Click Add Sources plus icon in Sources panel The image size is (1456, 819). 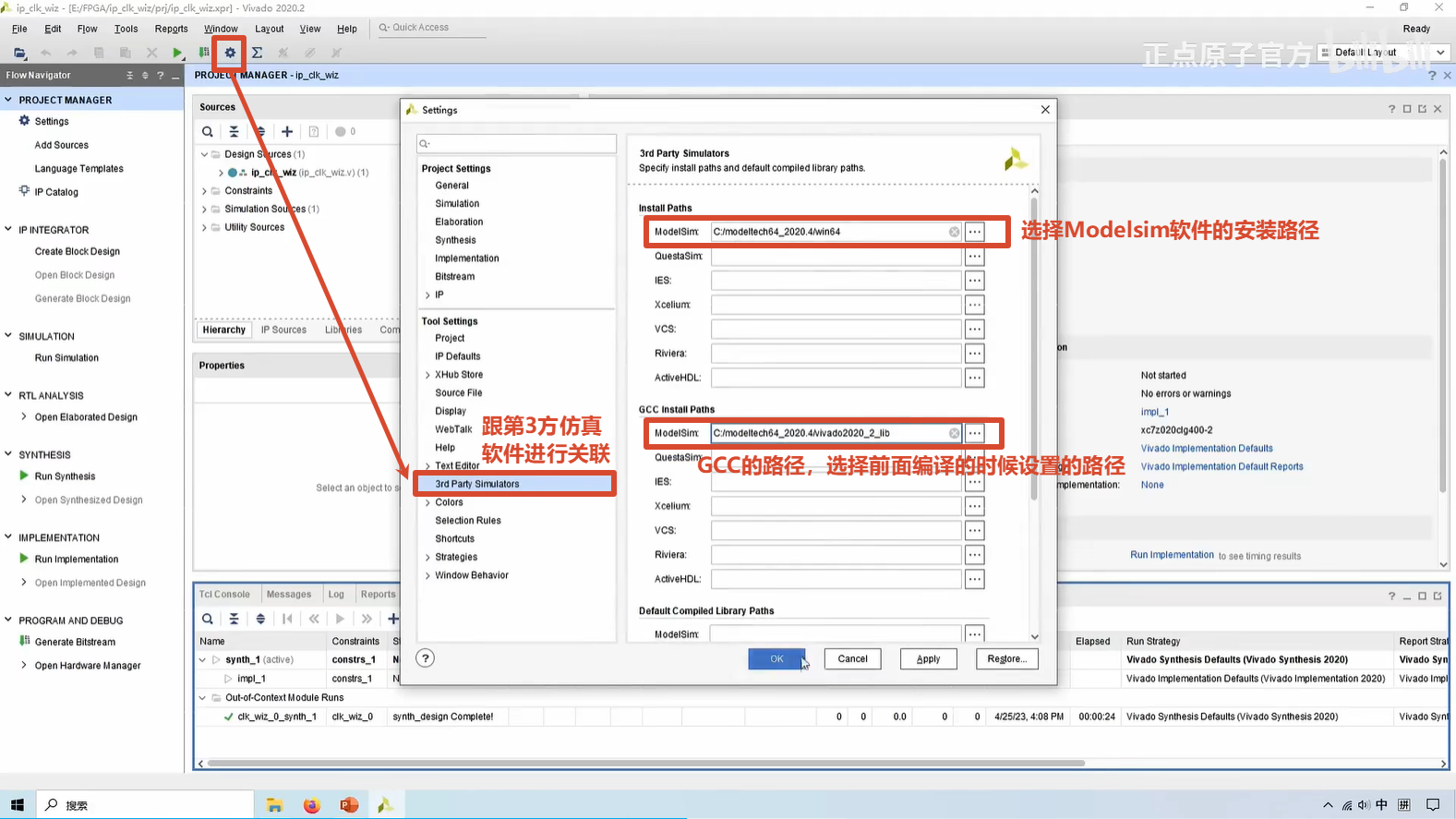tap(287, 131)
